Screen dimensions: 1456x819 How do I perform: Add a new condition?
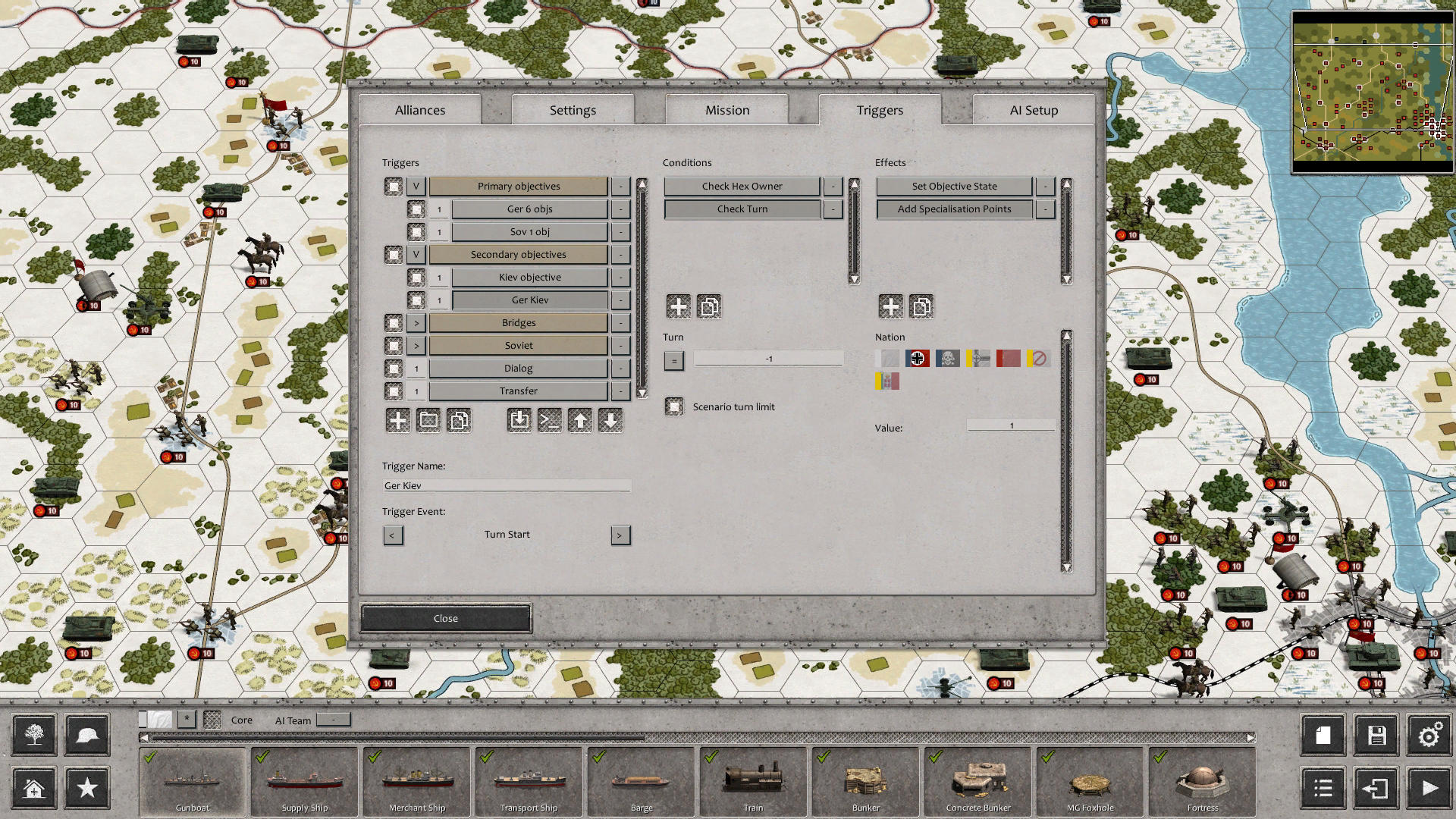pos(679,306)
